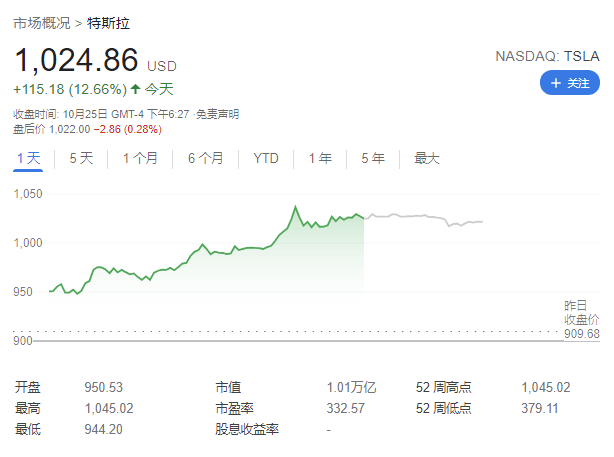
Task: Click the plus icon on the 关注 button
Action: [556, 83]
